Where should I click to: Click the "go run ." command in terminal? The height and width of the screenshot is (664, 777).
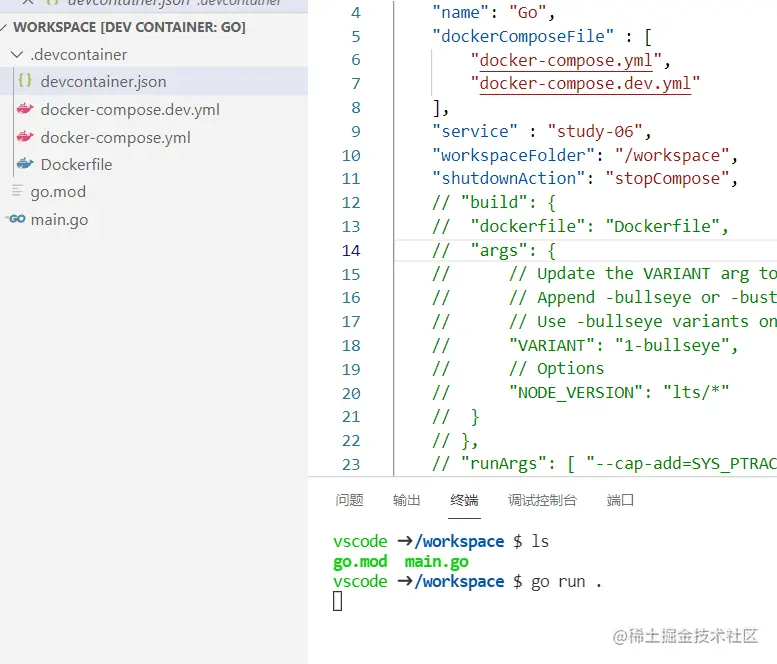566,581
